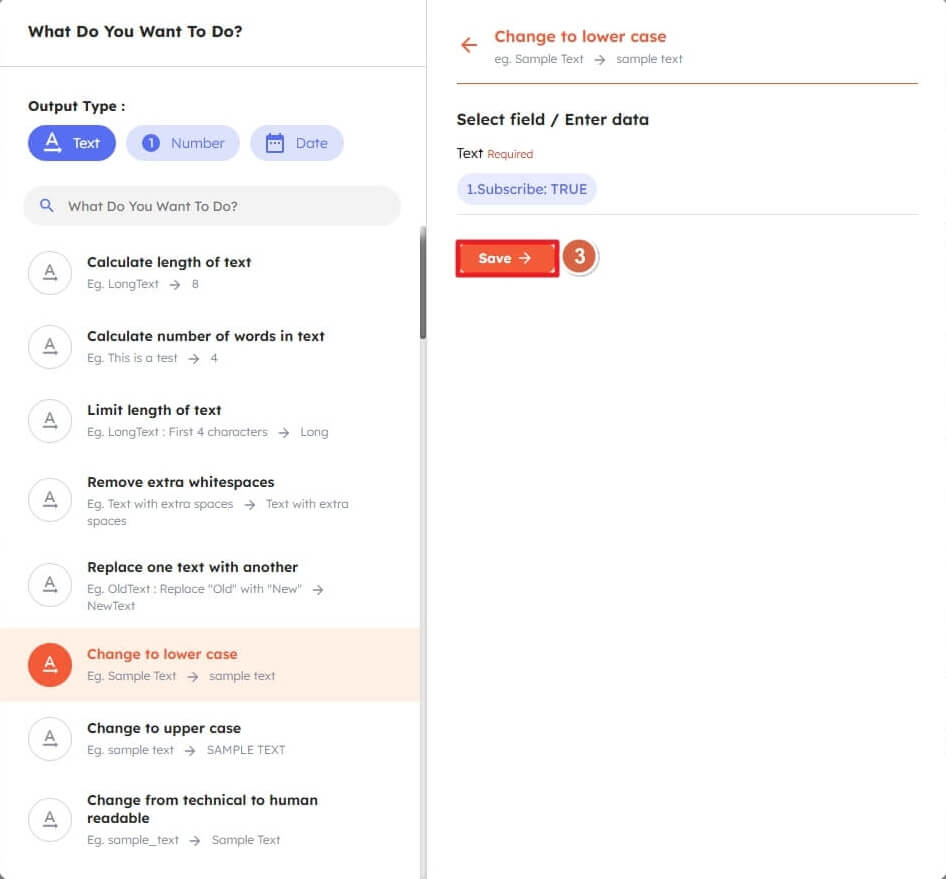Select Number output type
946x879 pixels.
pyautogui.click(x=184, y=143)
